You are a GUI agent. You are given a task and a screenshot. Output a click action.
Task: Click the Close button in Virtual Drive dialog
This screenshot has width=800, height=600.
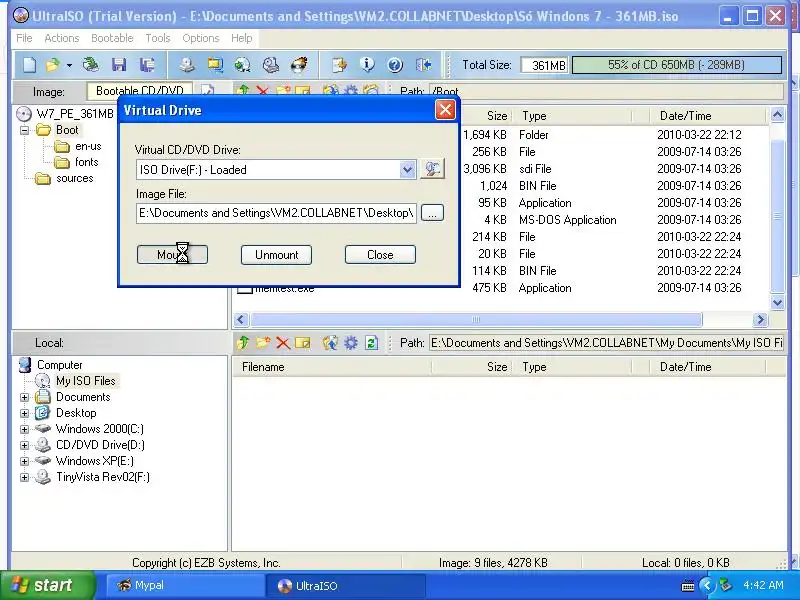click(380, 255)
